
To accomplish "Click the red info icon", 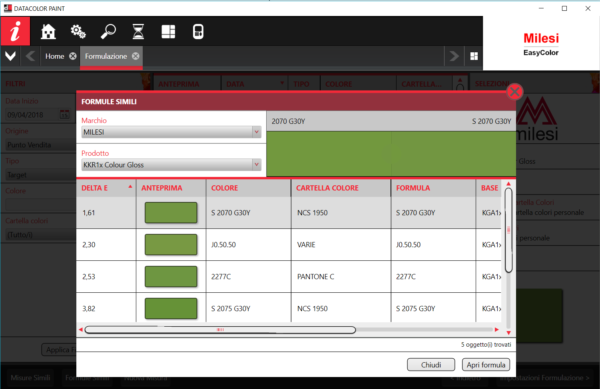I will (x=15, y=31).
